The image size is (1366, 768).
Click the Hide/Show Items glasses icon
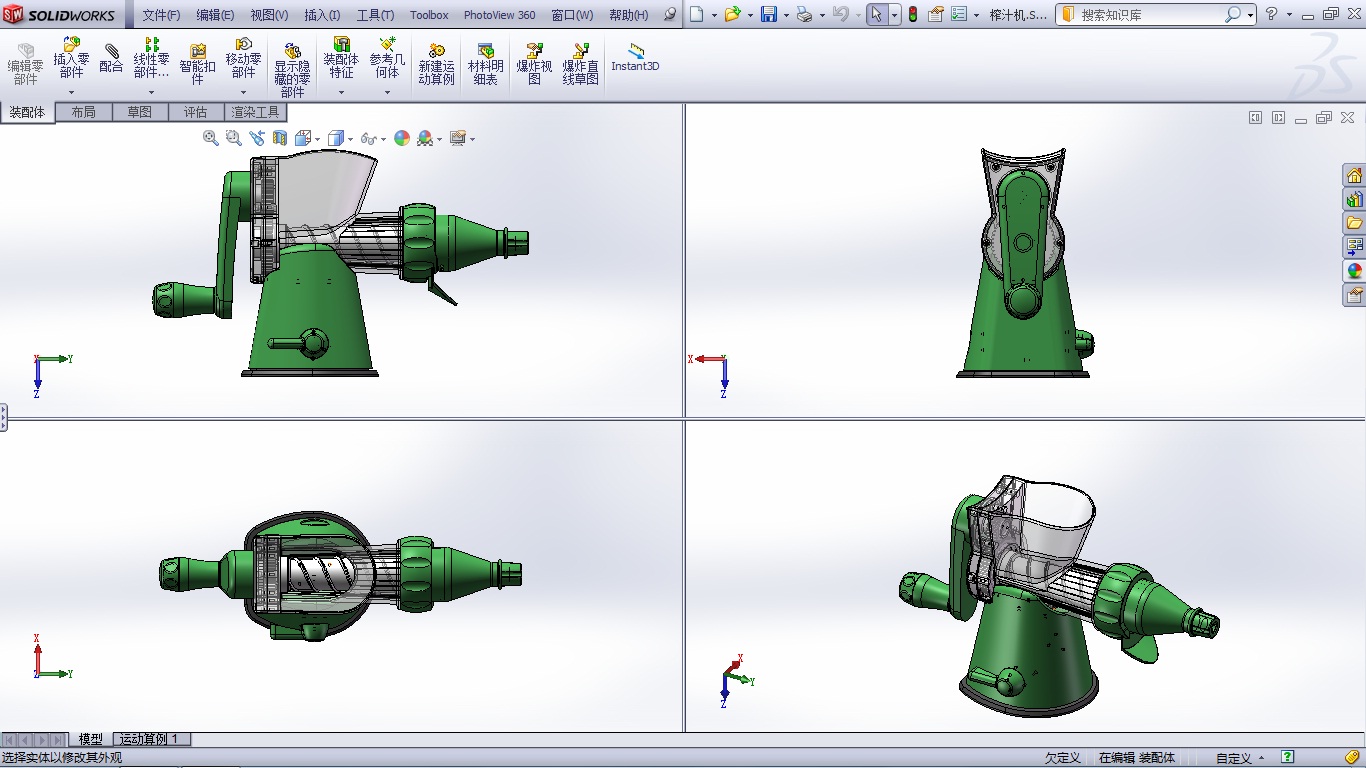coord(369,138)
